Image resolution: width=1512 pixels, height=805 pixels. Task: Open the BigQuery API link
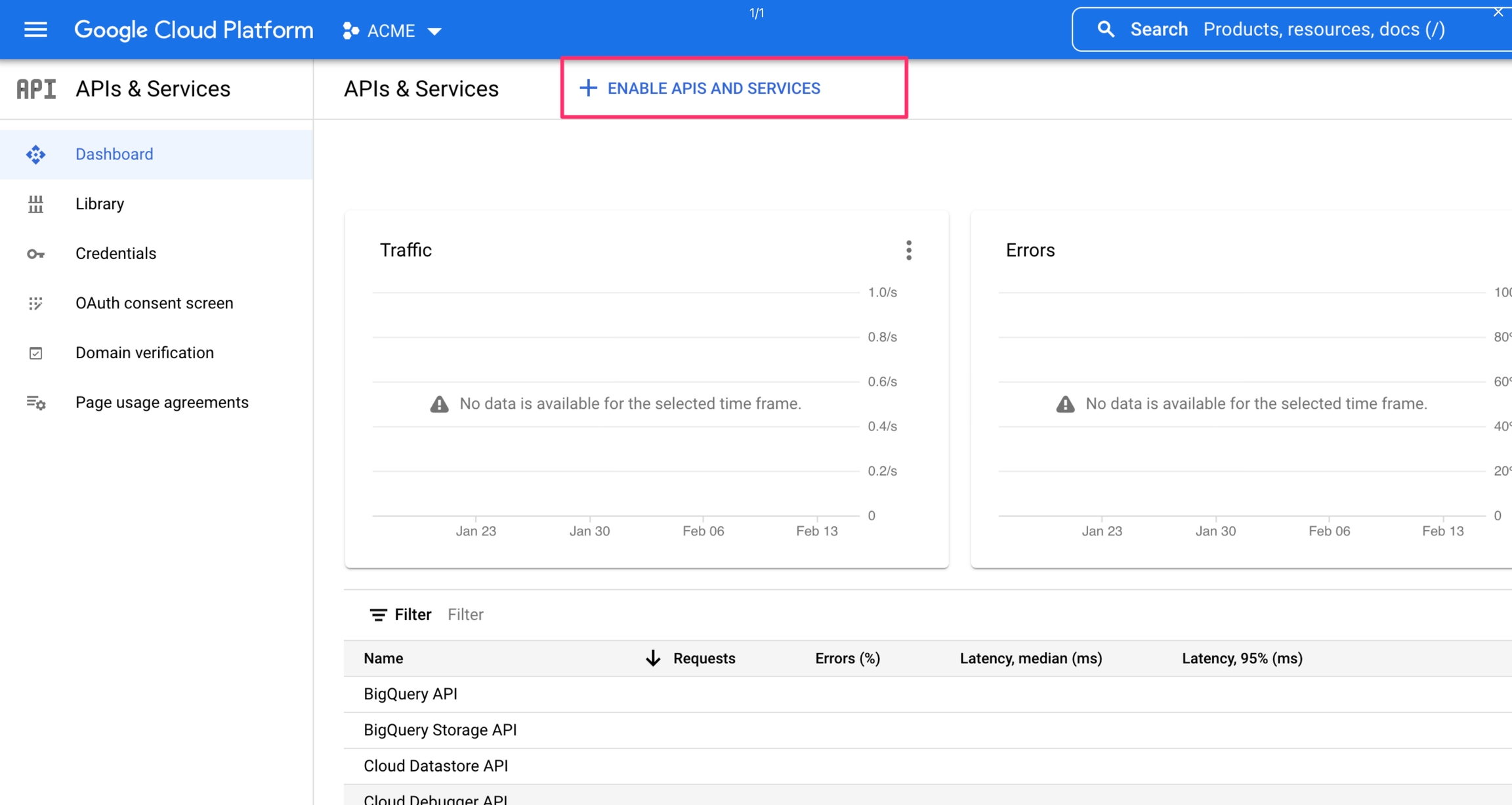coord(410,694)
